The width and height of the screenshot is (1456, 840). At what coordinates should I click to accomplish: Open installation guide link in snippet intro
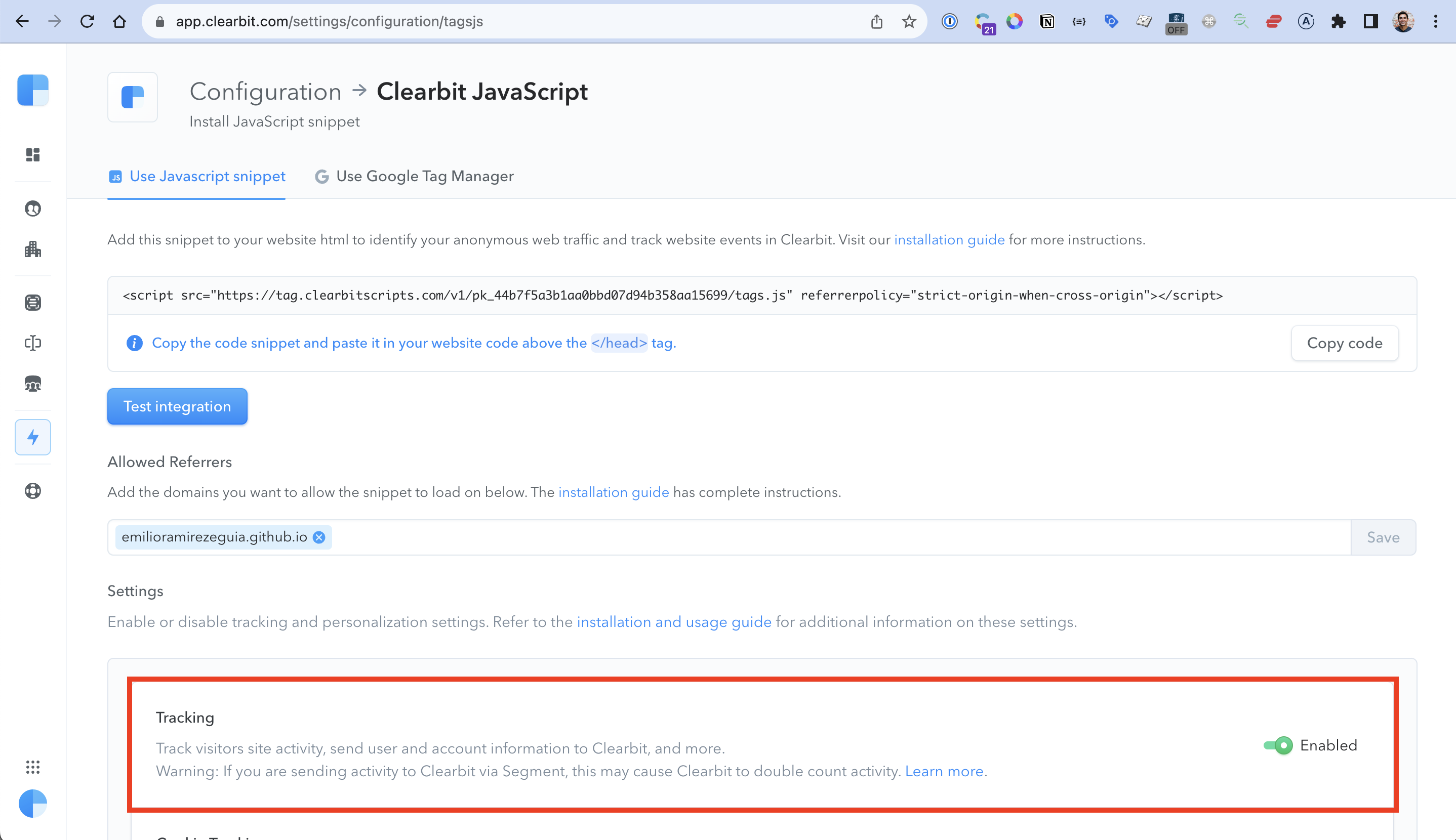point(949,239)
